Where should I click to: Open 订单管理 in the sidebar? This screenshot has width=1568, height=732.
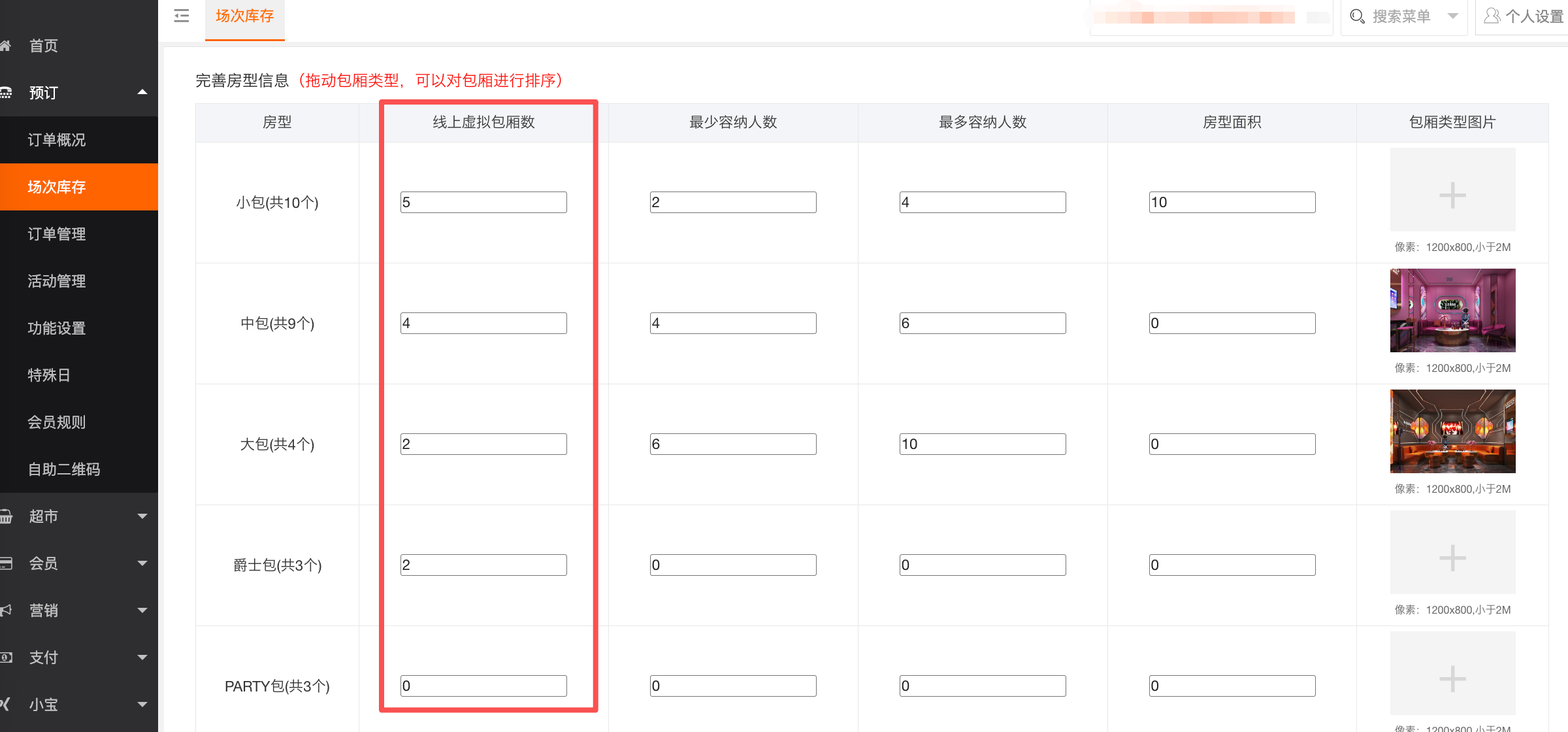(57, 234)
